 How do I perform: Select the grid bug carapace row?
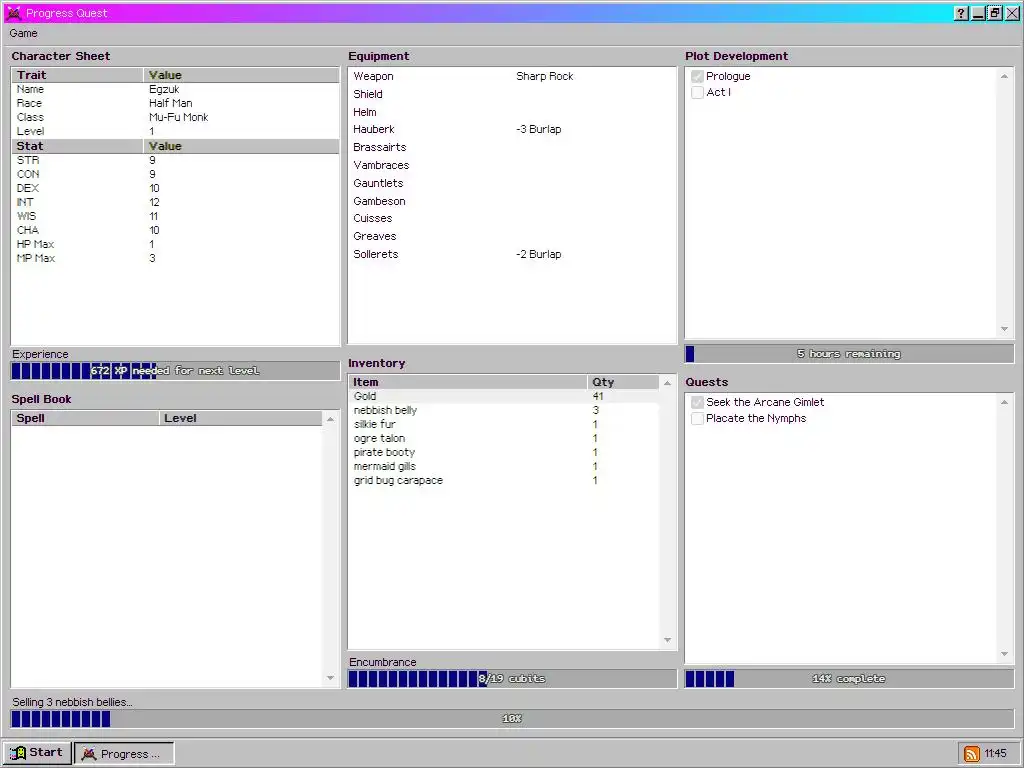[x=504, y=481]
